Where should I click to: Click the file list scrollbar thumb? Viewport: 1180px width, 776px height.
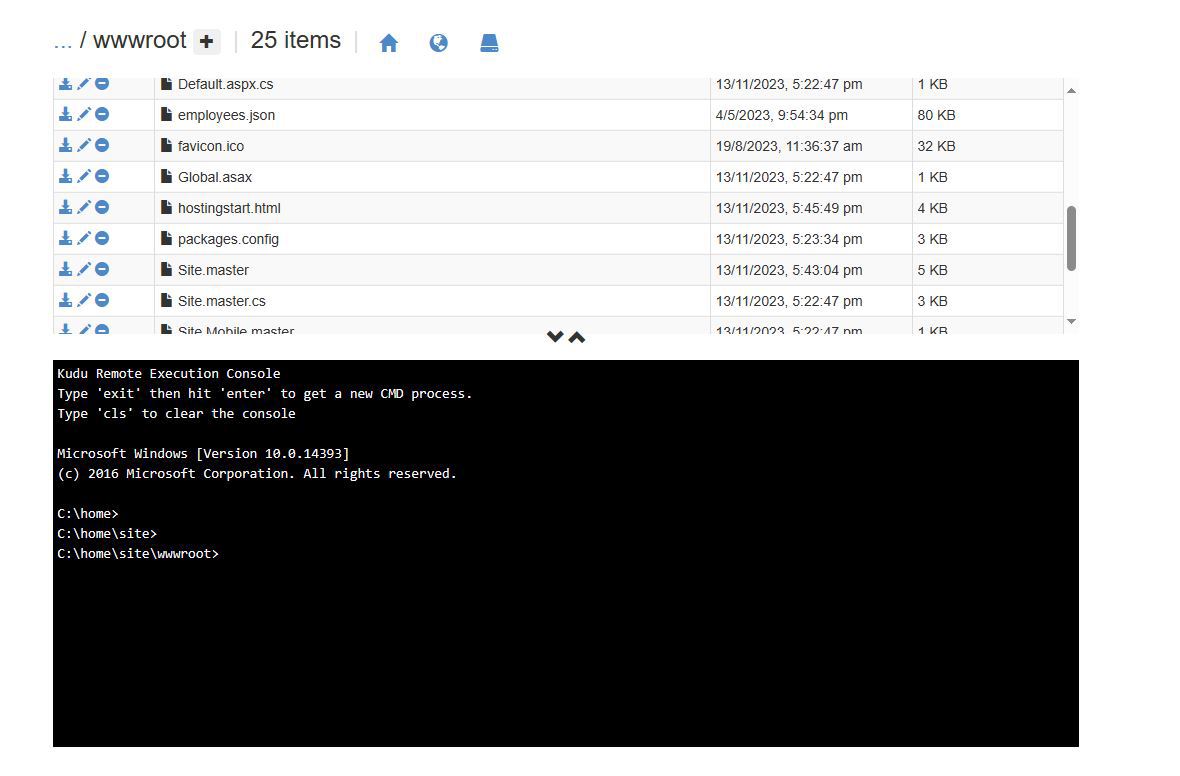(1071, 238)
